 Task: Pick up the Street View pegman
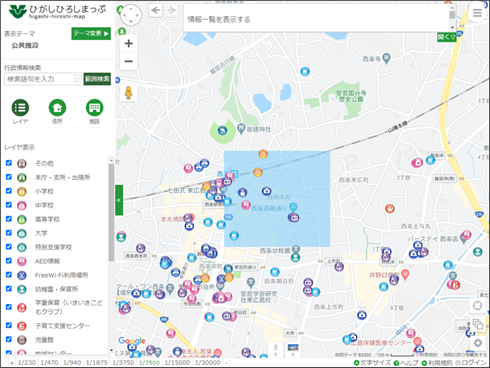(x=129, y=93)
